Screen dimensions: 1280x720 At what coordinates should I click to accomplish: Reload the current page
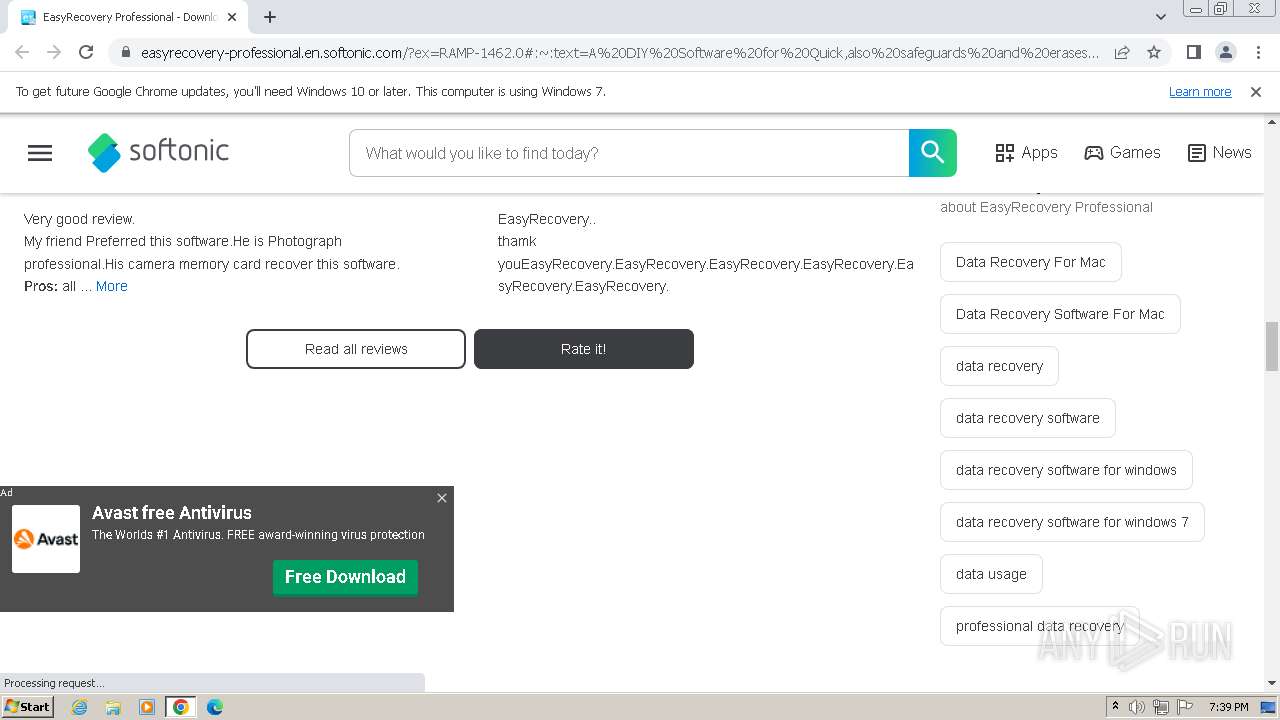pos(86,52)
